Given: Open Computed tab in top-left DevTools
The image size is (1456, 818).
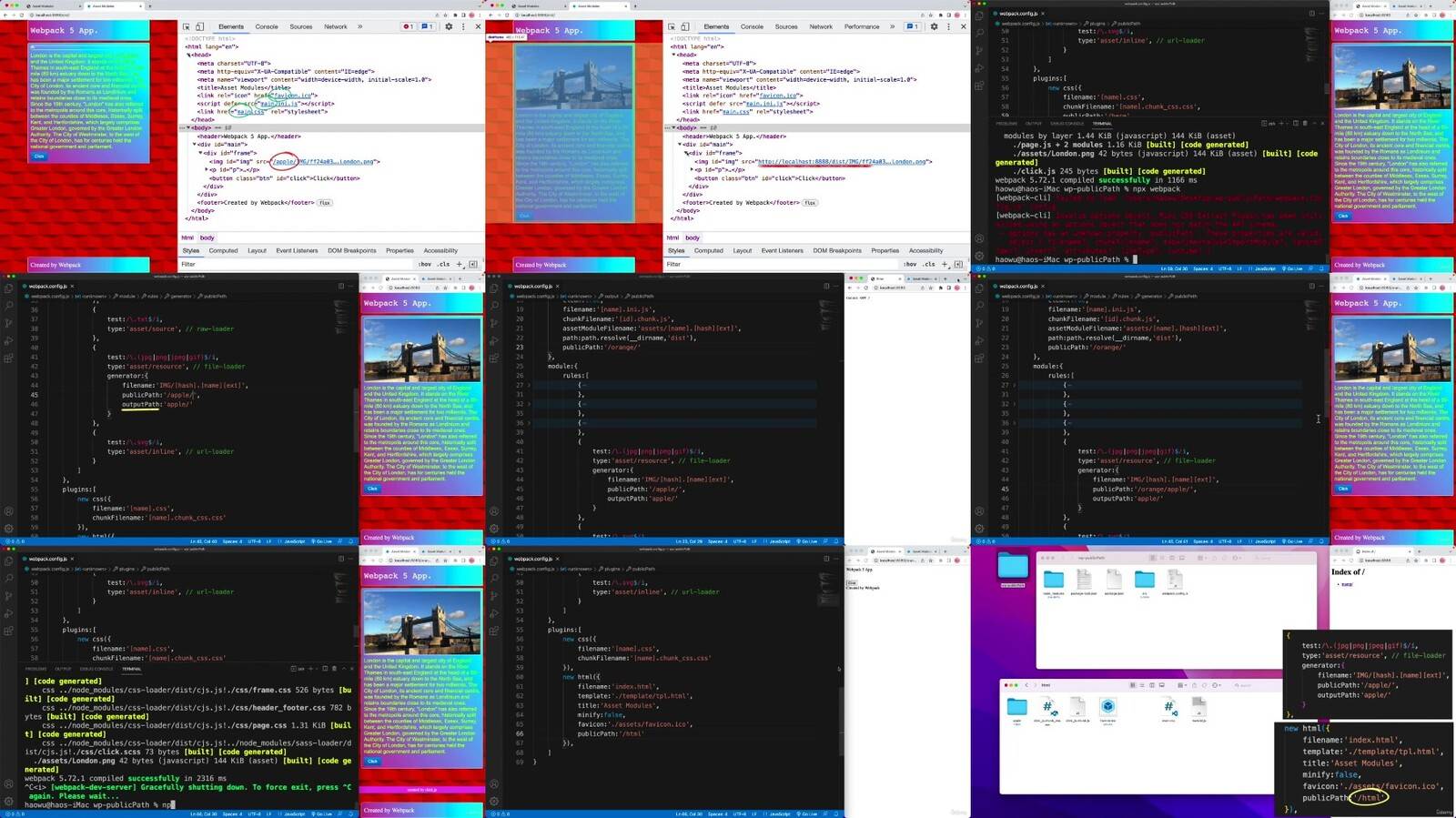Looking at the screenshot, I should (223, 250).
